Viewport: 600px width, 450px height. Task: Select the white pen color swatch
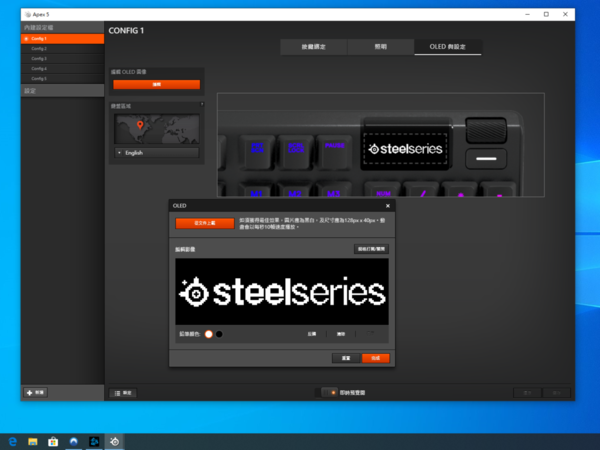(x=210, y=334)
